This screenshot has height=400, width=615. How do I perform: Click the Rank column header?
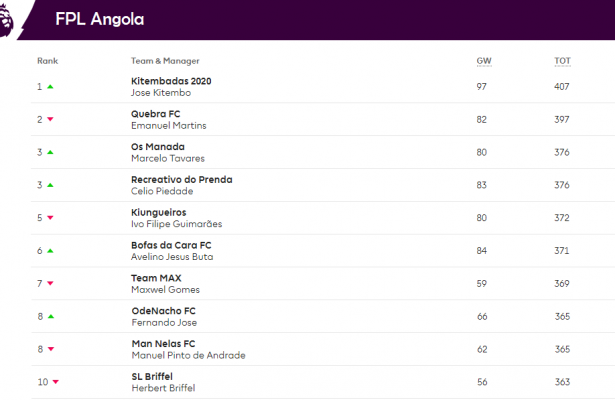[x=47, y=61]
